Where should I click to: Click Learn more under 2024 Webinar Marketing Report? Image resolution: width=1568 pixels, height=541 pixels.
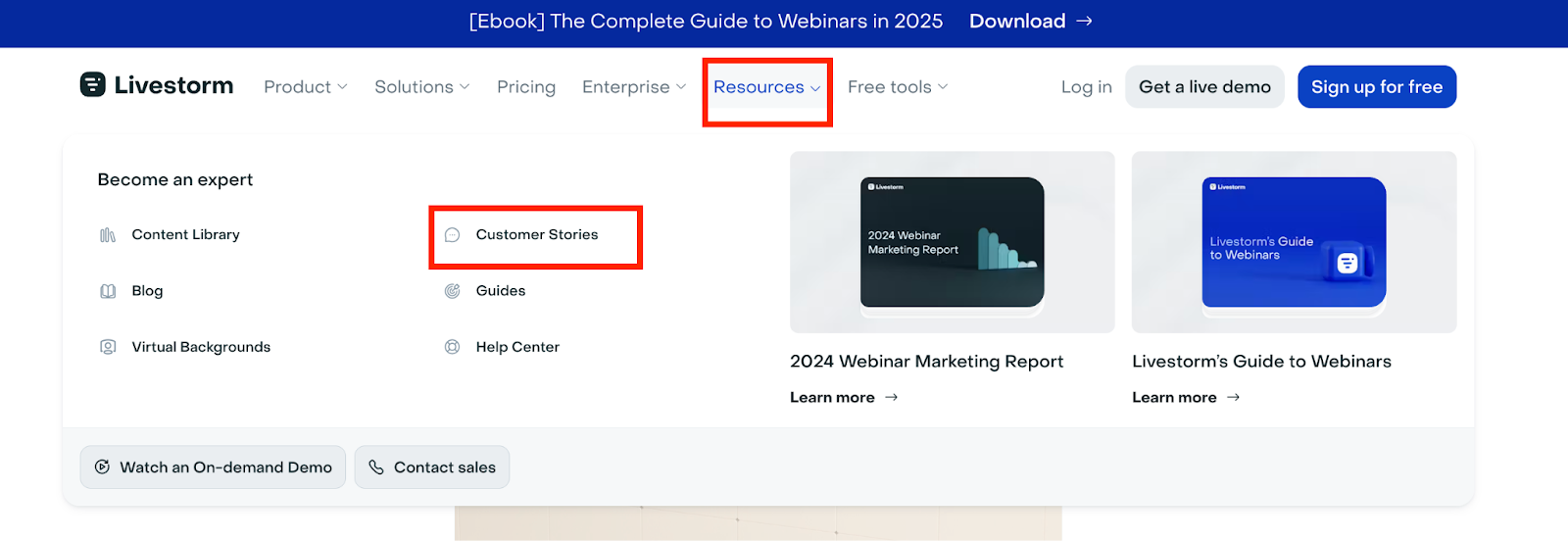(x=844, y=397)
